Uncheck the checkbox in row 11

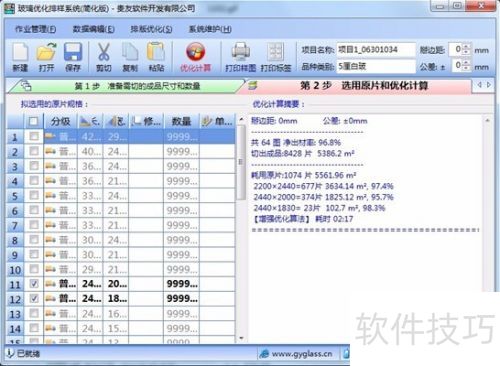(x=34, y=283)
